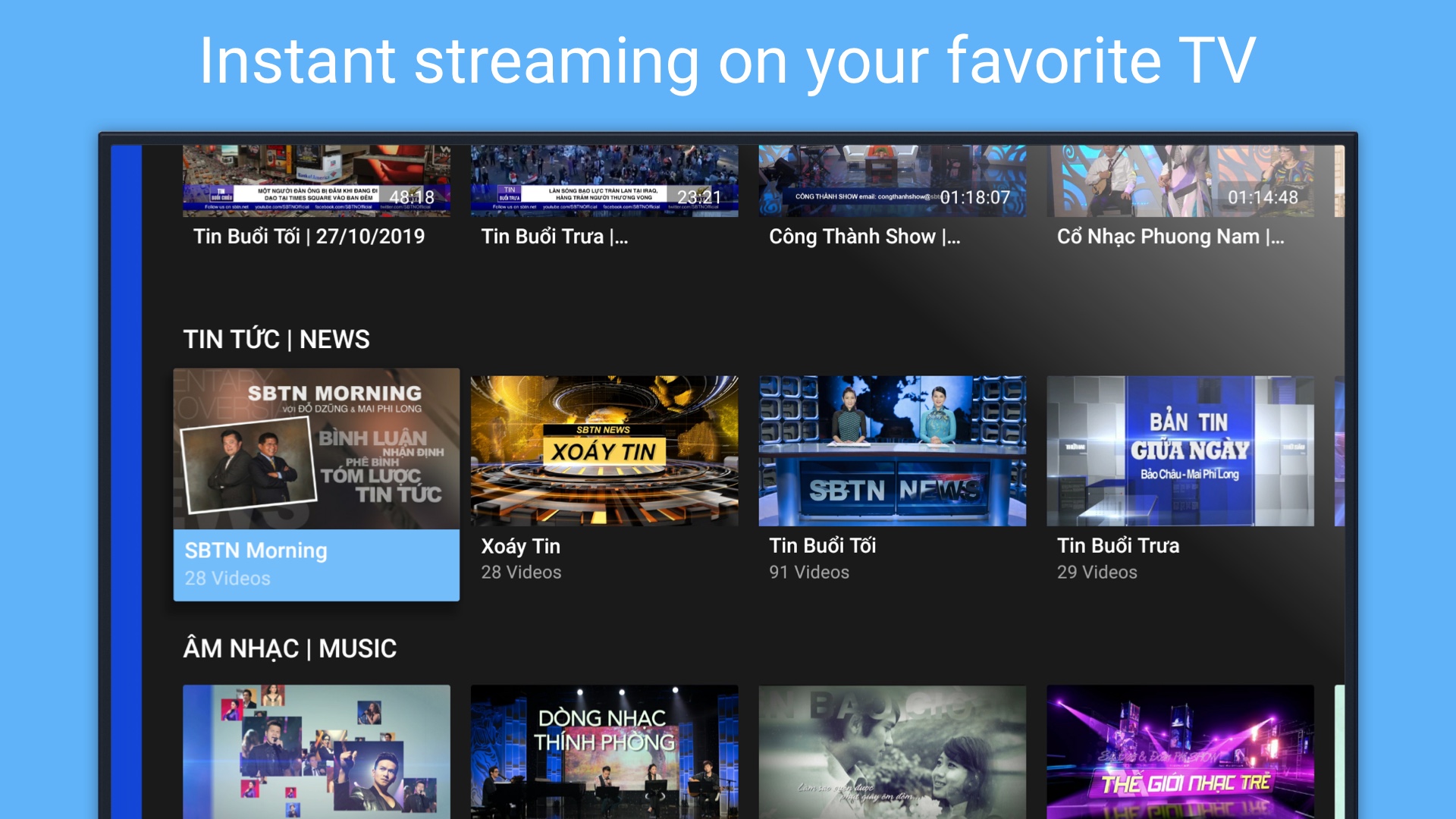
Task: Open Thế Giới Nhạc Trẻ music thumbnail
Action: tap(1180, 751)
